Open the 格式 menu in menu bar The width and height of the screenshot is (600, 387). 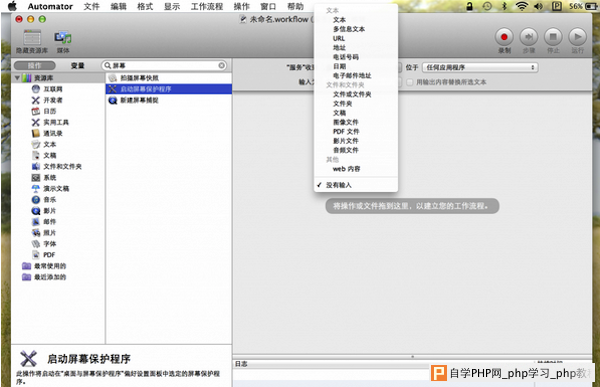[x=145, y=7]
